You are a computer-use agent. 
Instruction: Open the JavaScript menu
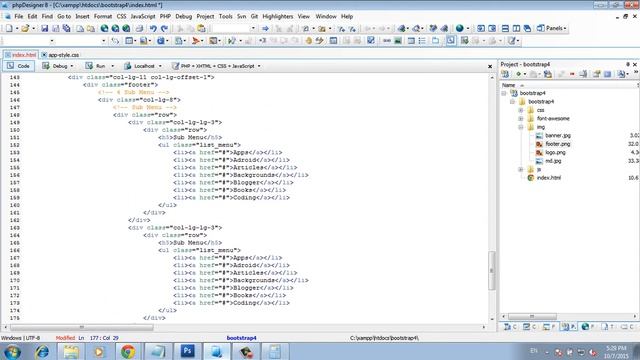coord(143,16)
